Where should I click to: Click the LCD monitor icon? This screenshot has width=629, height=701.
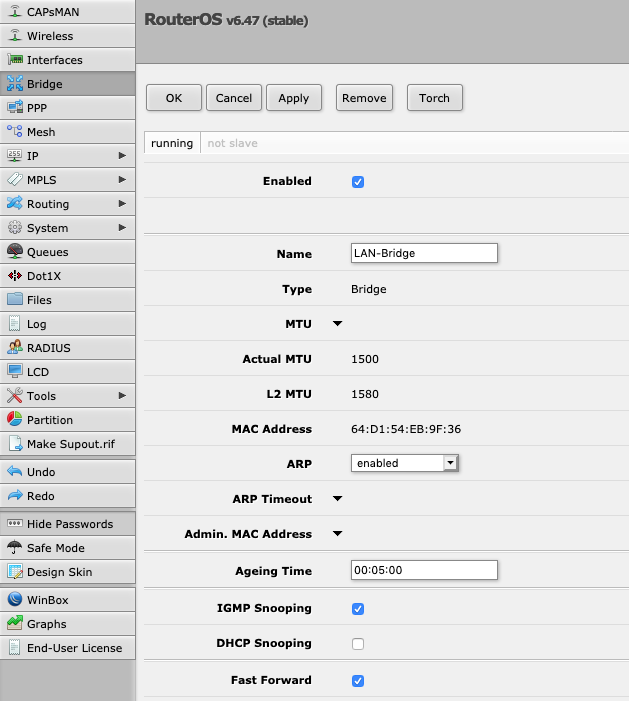(15, 372)
